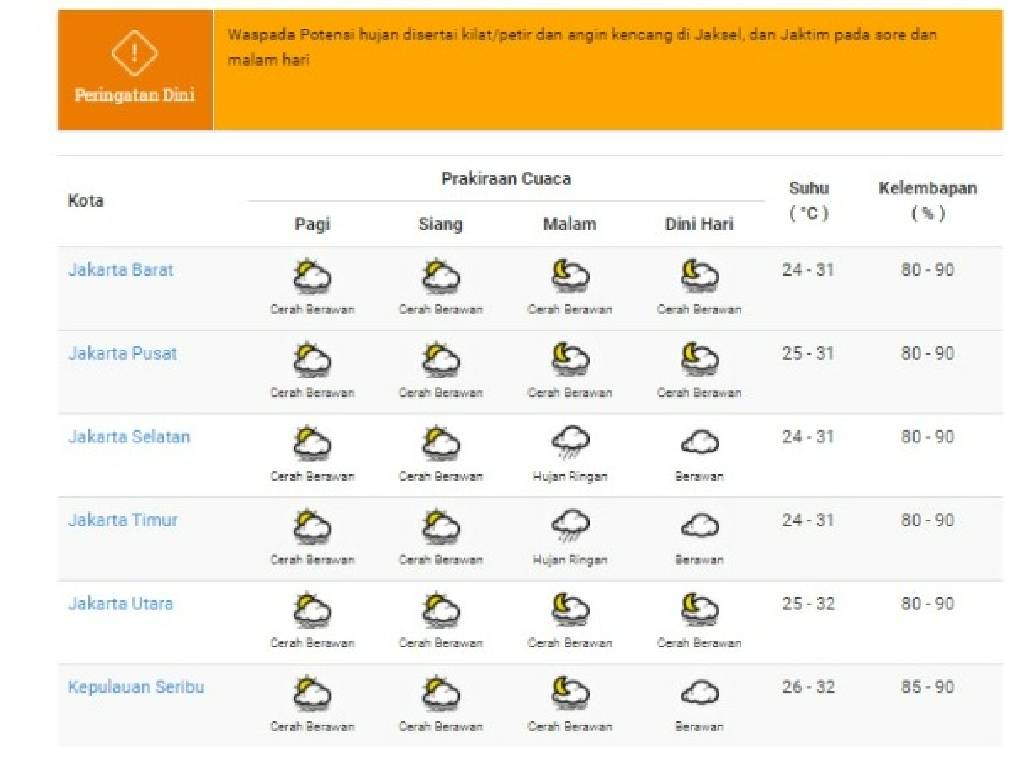This screenshot has height=768, width=1024.
Task: Click Jakarta Timur Malam rain icon
Action: click(x=570, y=526)
